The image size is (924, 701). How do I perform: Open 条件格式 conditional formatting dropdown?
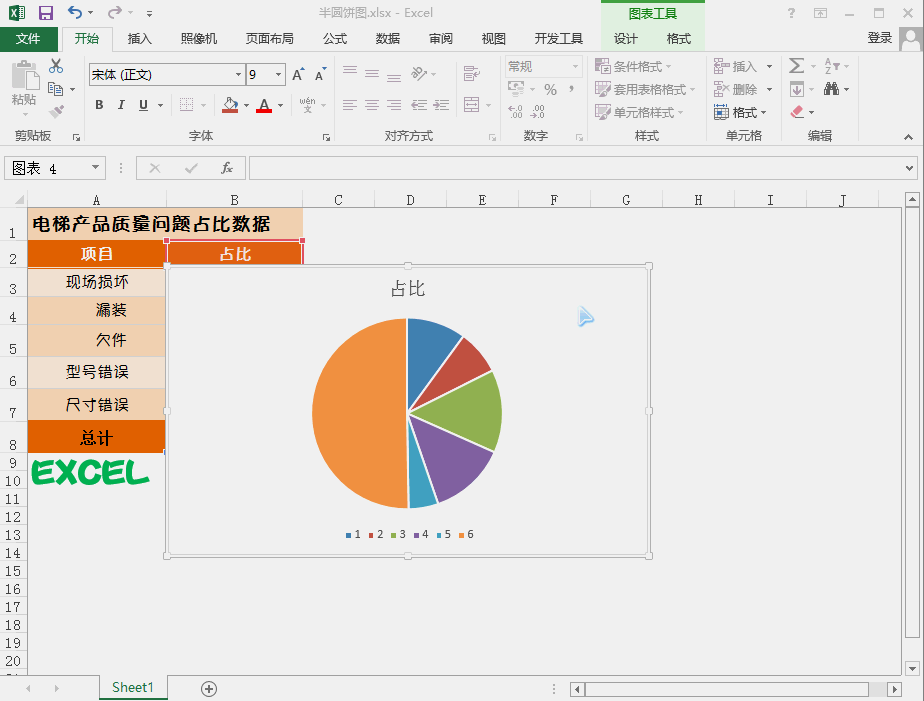[634, 66]
